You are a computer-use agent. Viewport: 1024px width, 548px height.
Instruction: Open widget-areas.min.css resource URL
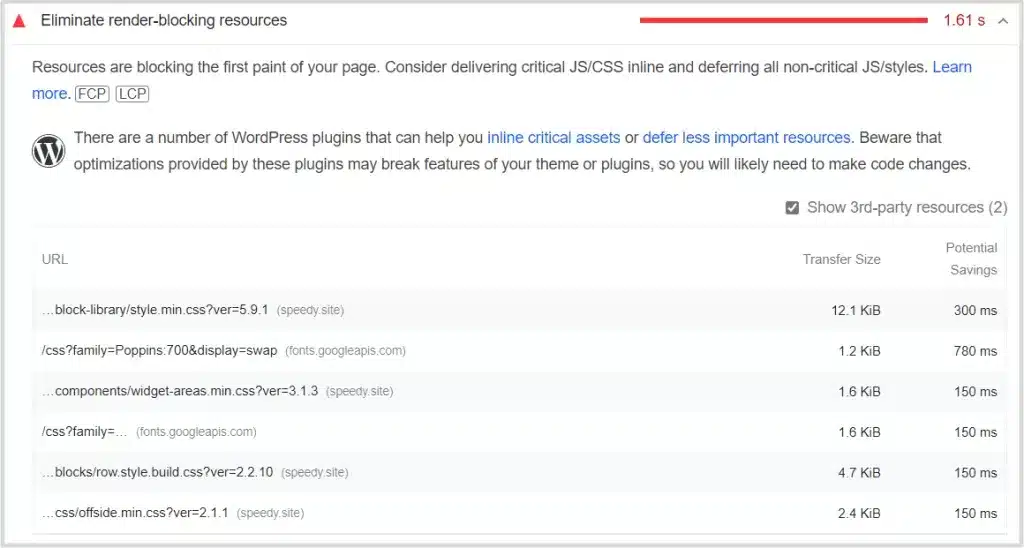coord(180,391)
